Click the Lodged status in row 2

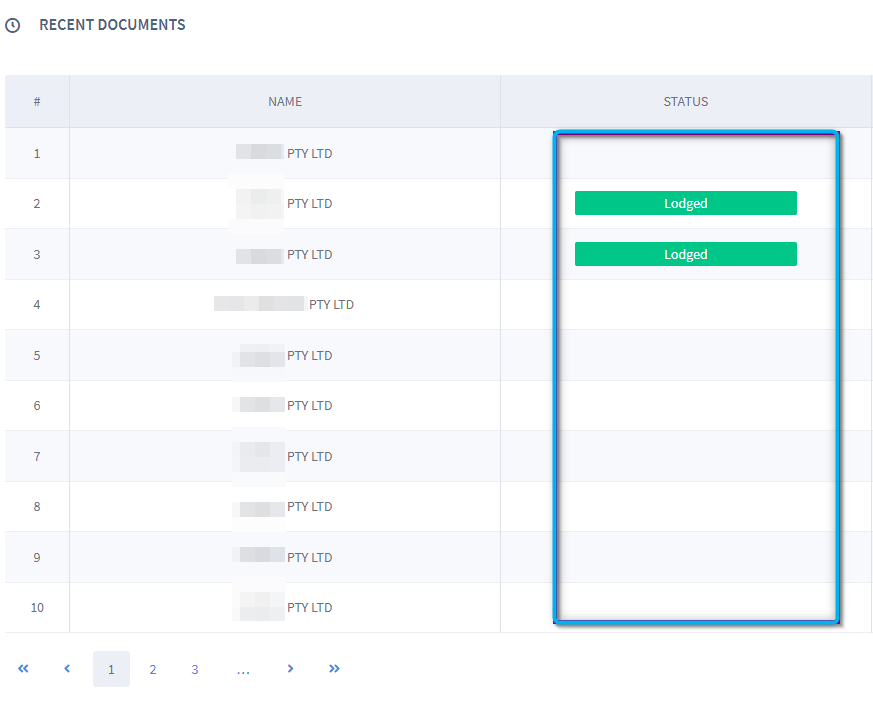(x=685, y=203)
